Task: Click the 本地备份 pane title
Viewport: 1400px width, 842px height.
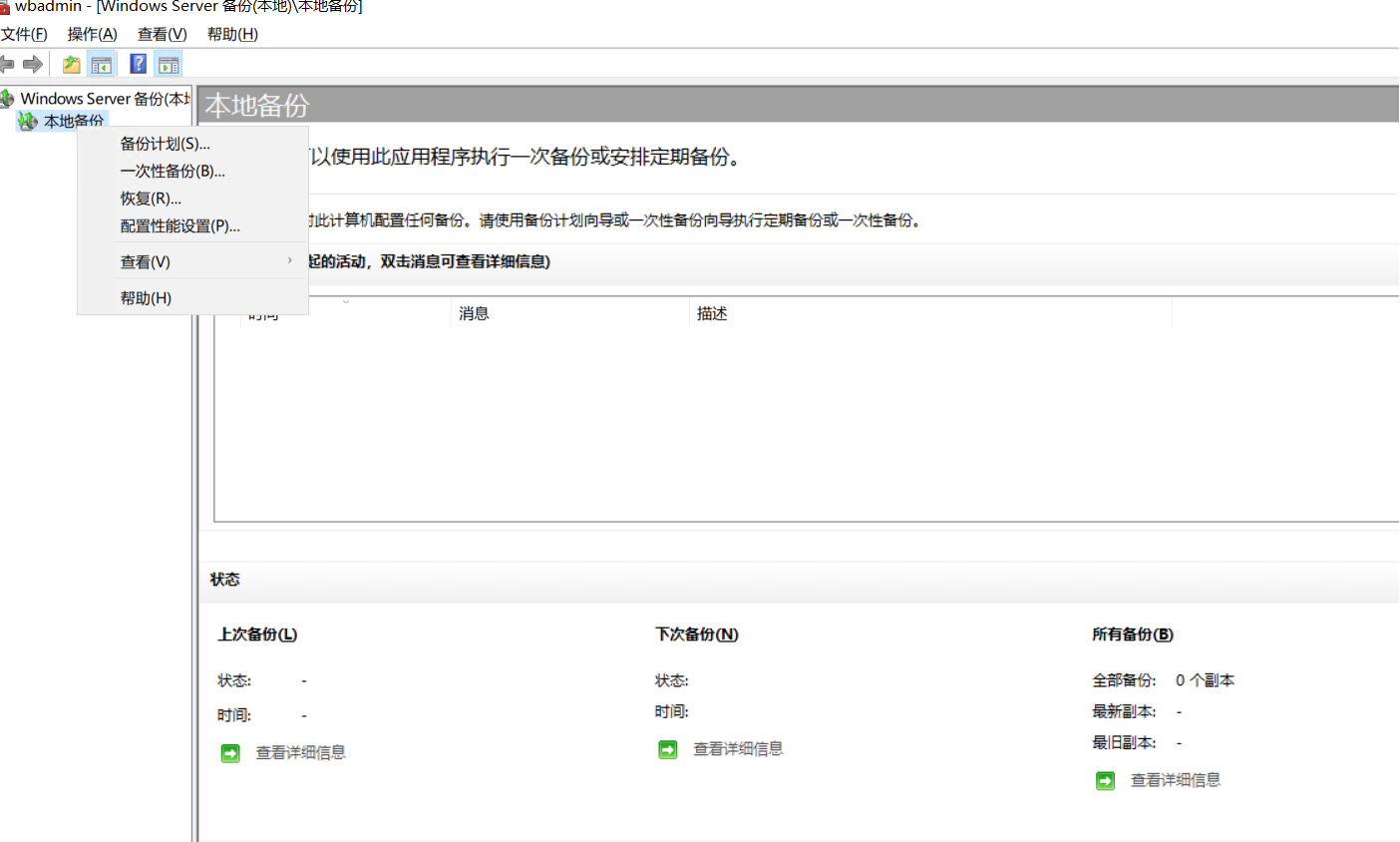Action: pyautogui.click(x=257, y=105)
